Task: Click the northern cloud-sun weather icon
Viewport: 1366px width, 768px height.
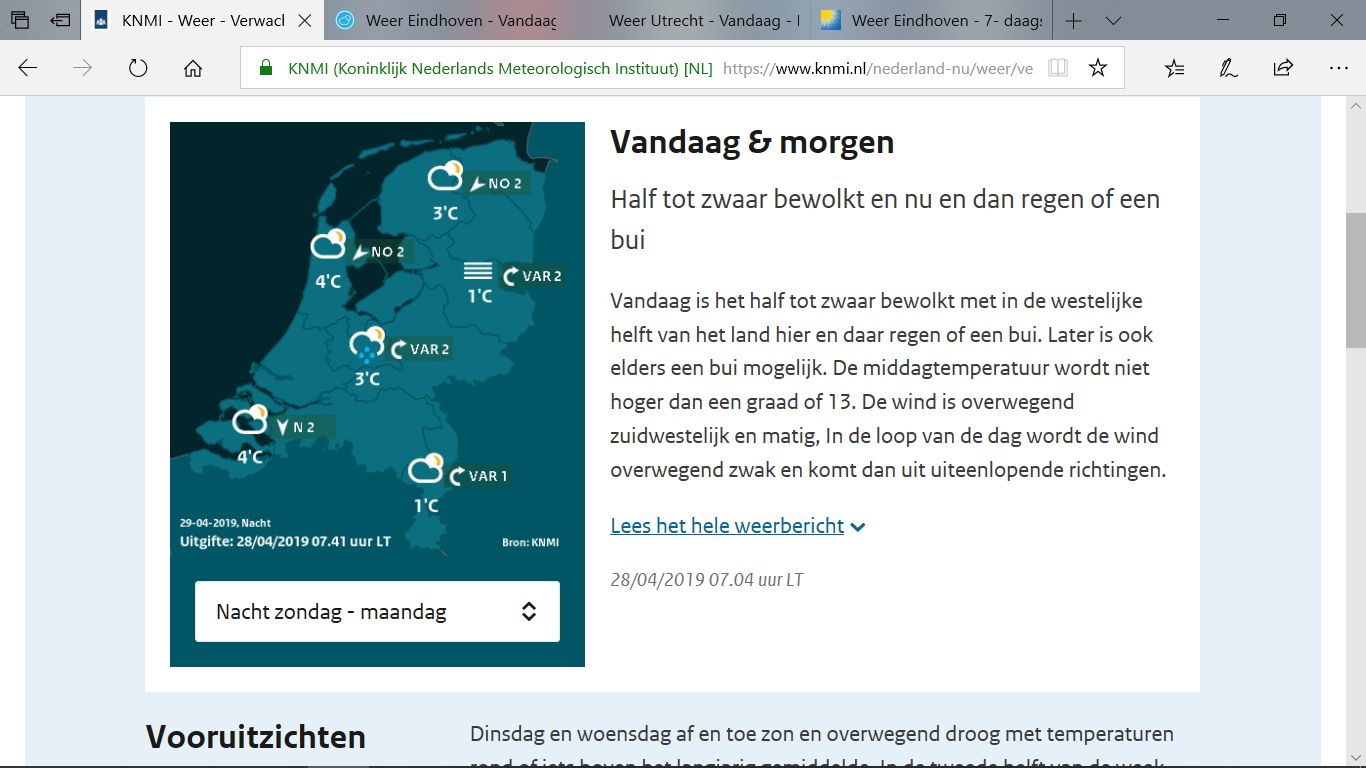Action: pyautogui.click(x=446, y=176)
